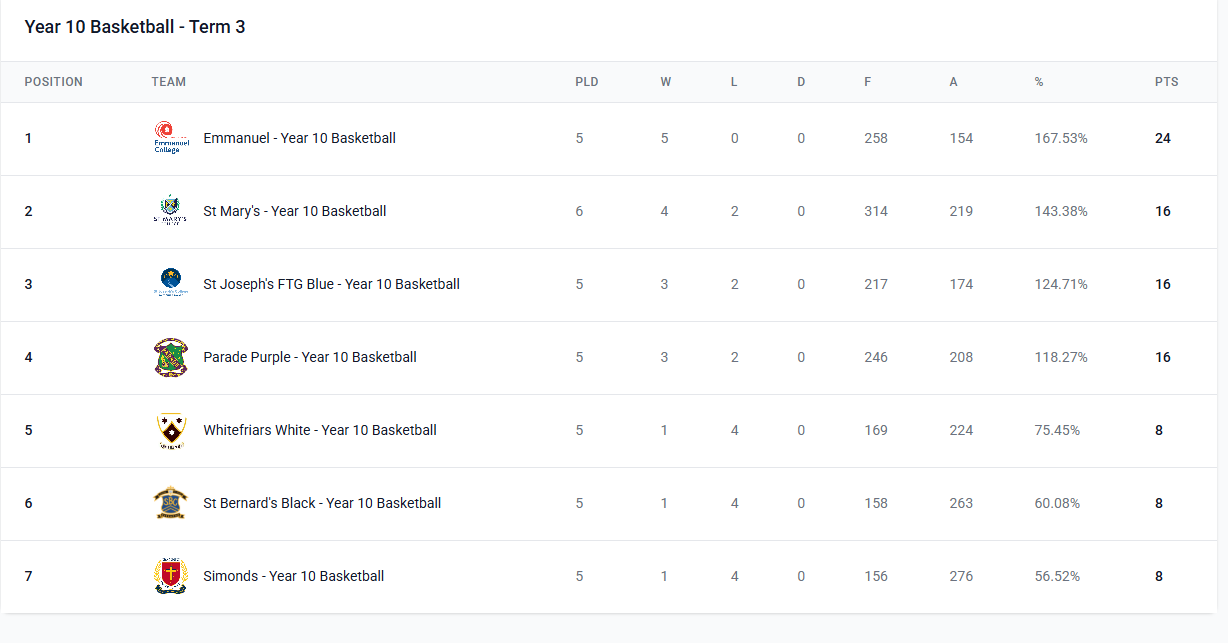The width and height of the screenshot is (1228, 643).
Task: Open Simonds - Year 10 Basketball team
Action: point(293,576)
